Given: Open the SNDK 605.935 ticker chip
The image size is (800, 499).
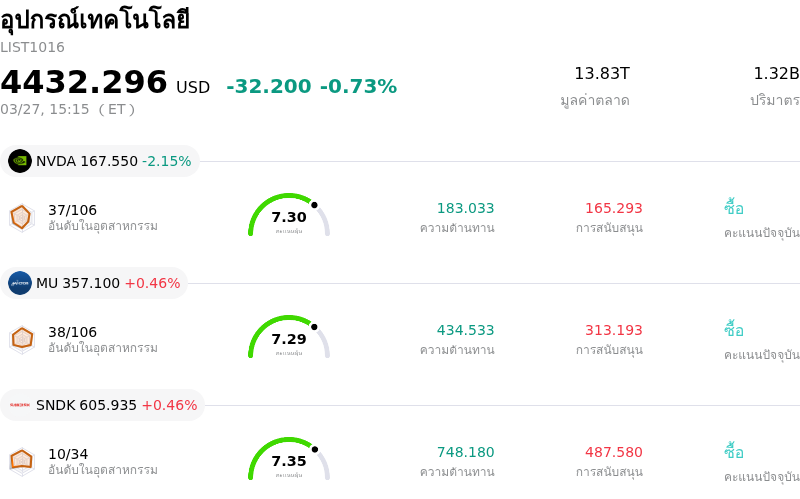Looking at the screenshot, I should point(103,405).
